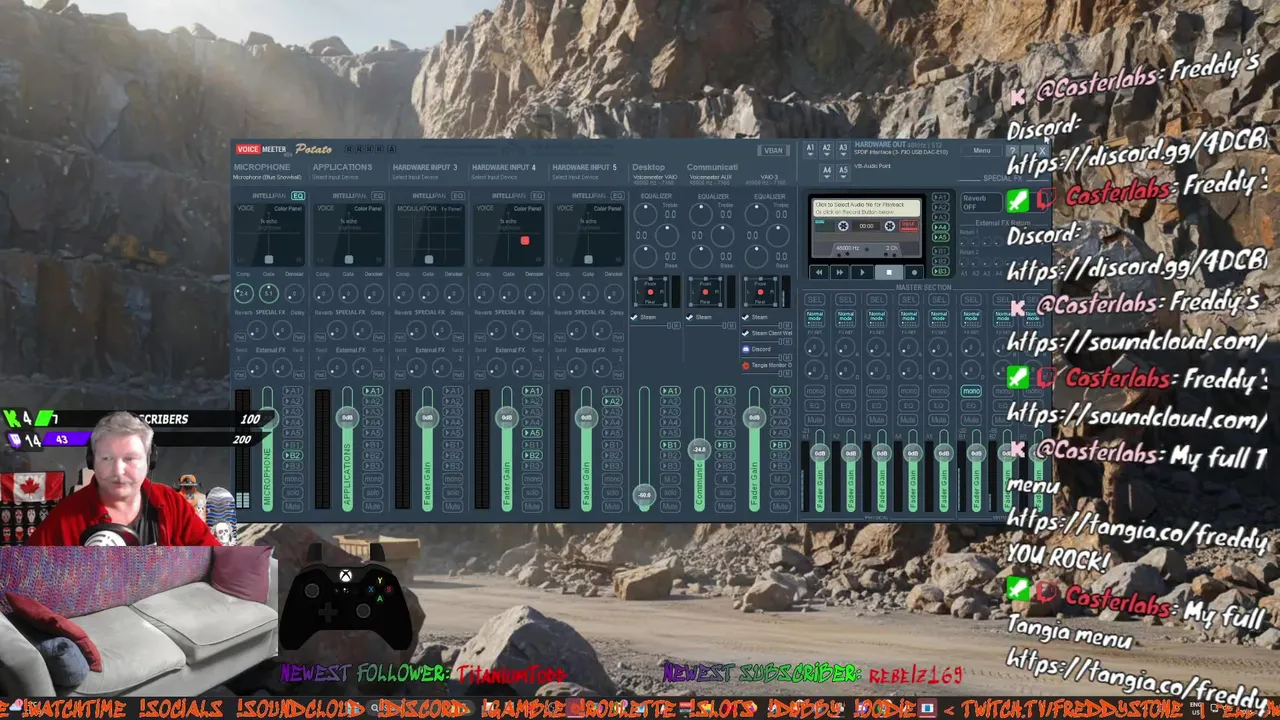This screenshot has height=720, width=1280.
Task: Click the Desktop fader at -60.0
Action: pos(644,494)
